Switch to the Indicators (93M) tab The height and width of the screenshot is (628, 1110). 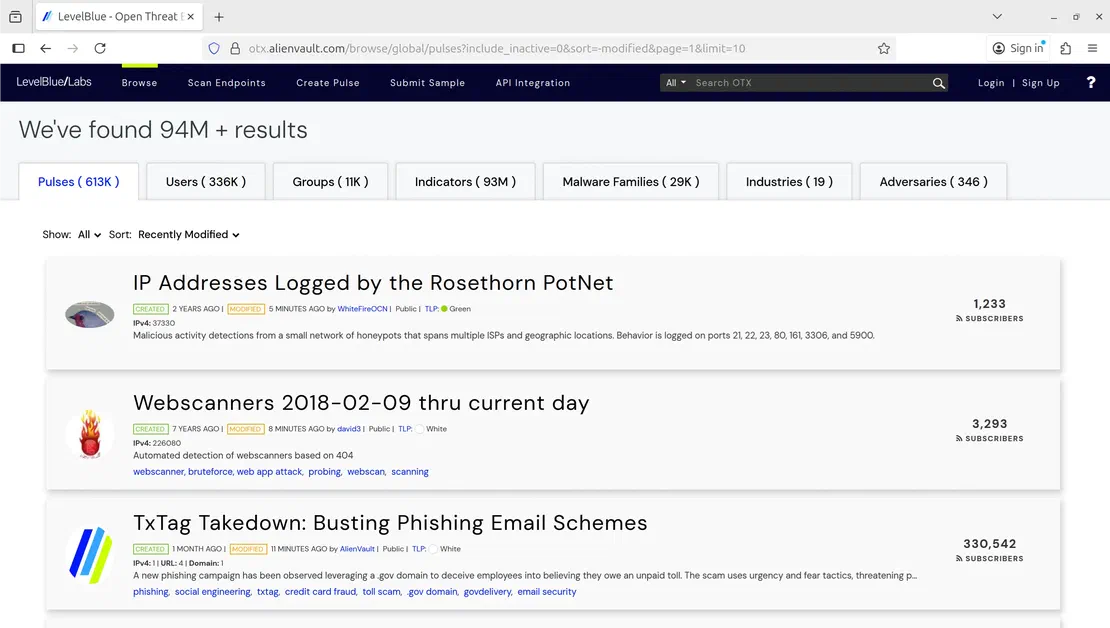465,182
